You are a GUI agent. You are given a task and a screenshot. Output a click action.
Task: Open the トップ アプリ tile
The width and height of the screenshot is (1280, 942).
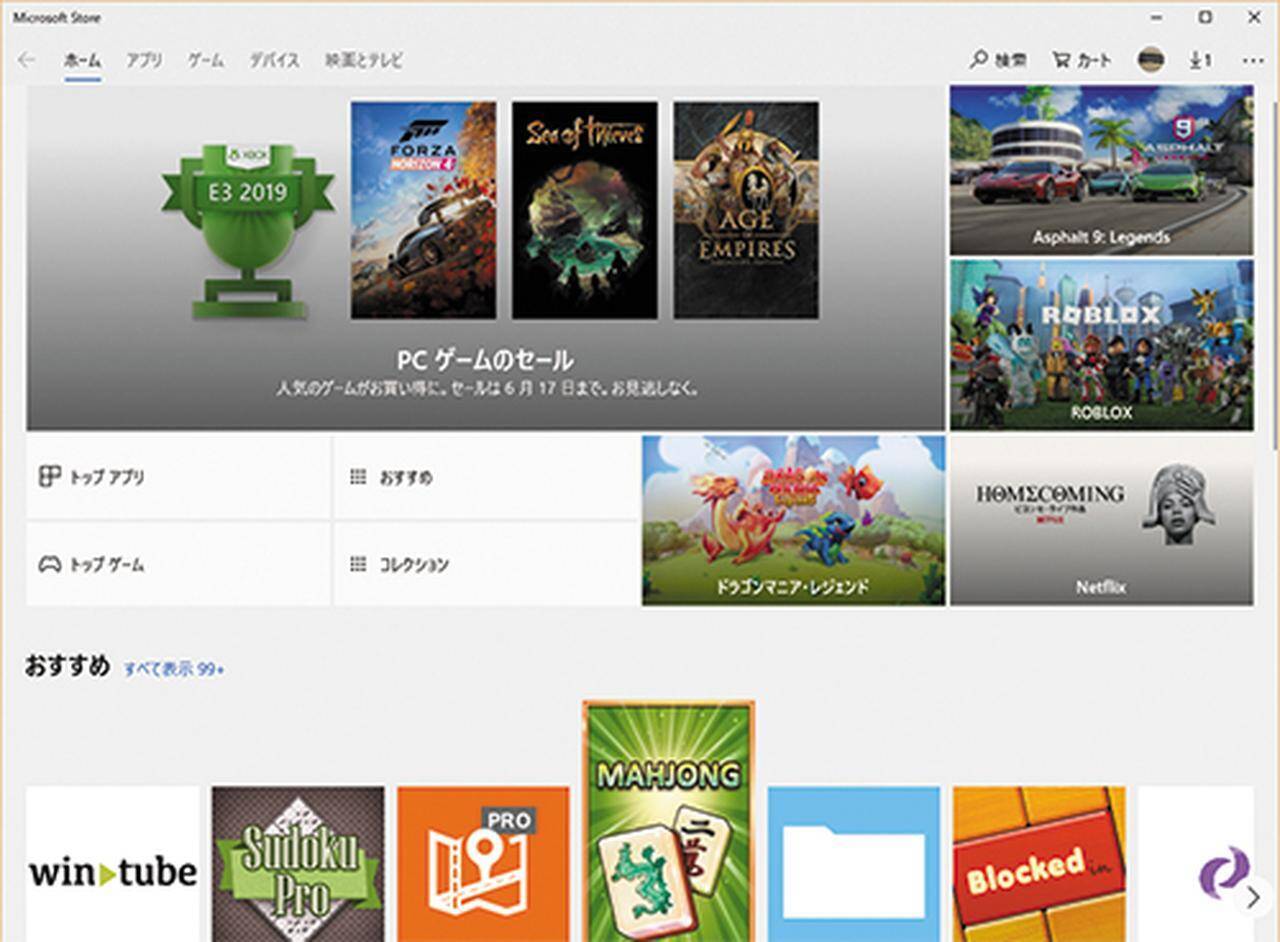178,477
